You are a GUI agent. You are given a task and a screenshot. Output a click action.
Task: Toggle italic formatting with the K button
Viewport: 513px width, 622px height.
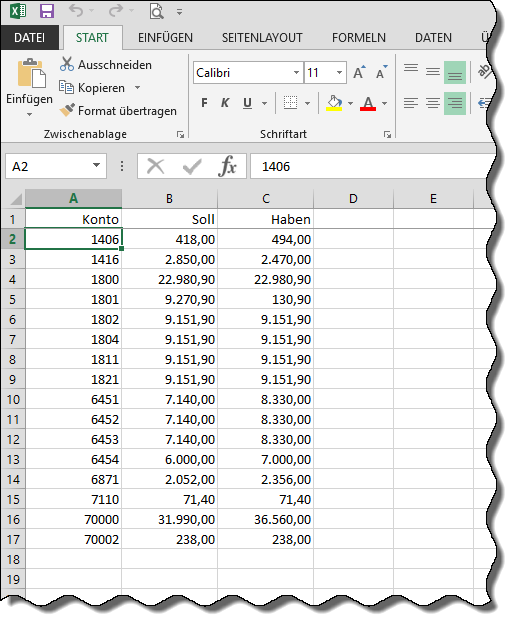click(225, 103)
